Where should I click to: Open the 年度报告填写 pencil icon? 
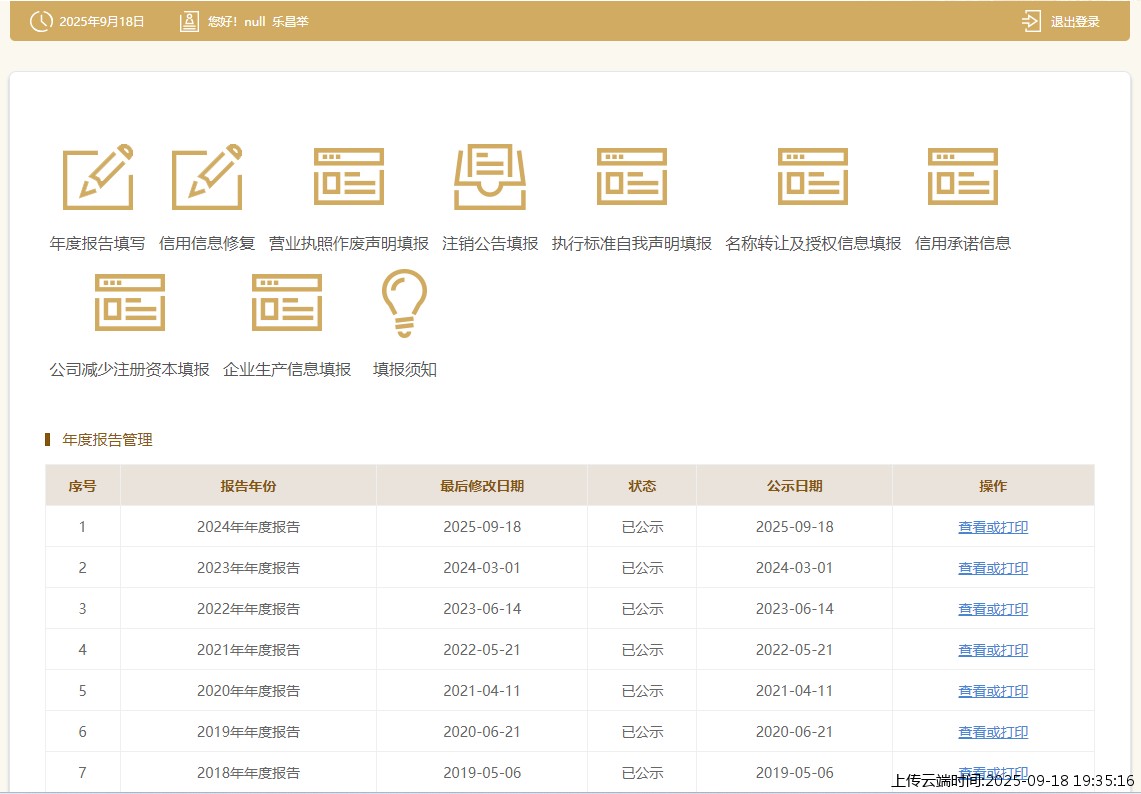pos(98,177)
